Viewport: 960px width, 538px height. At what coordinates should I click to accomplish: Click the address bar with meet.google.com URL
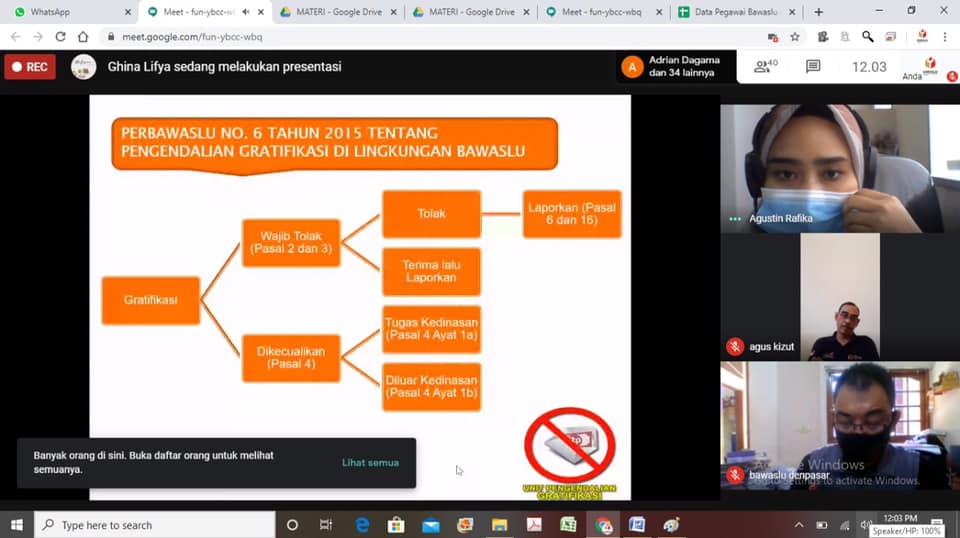[x=429, y=37]
